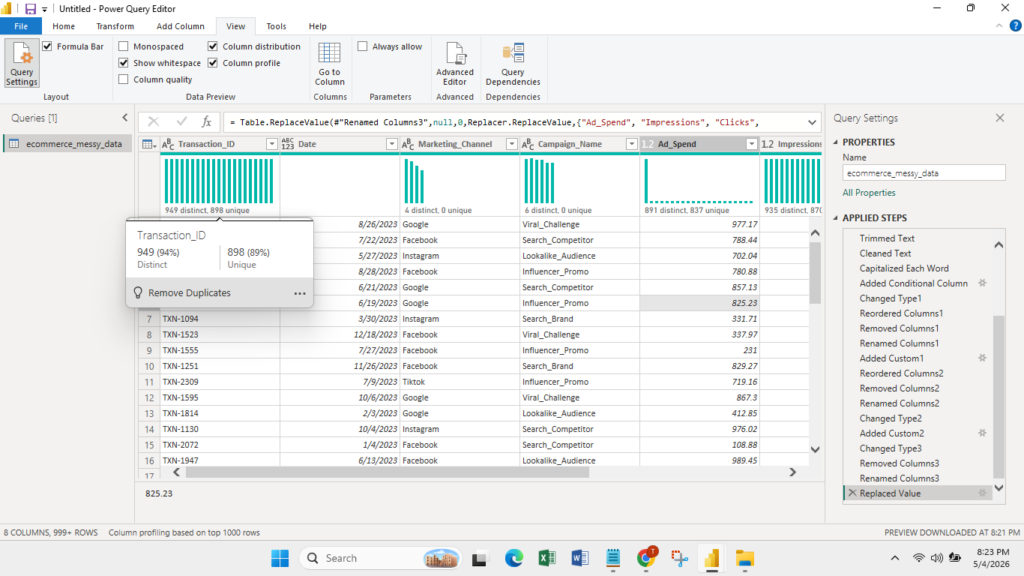Click the Transaction_ID text type icon
The image size is (1024, 576).
pos(168,144)
